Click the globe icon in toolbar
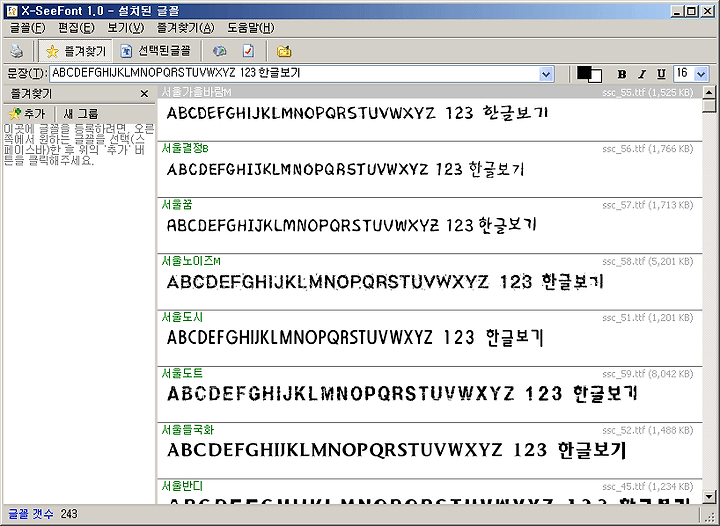720x526 pixels. (x=220, y=51)
